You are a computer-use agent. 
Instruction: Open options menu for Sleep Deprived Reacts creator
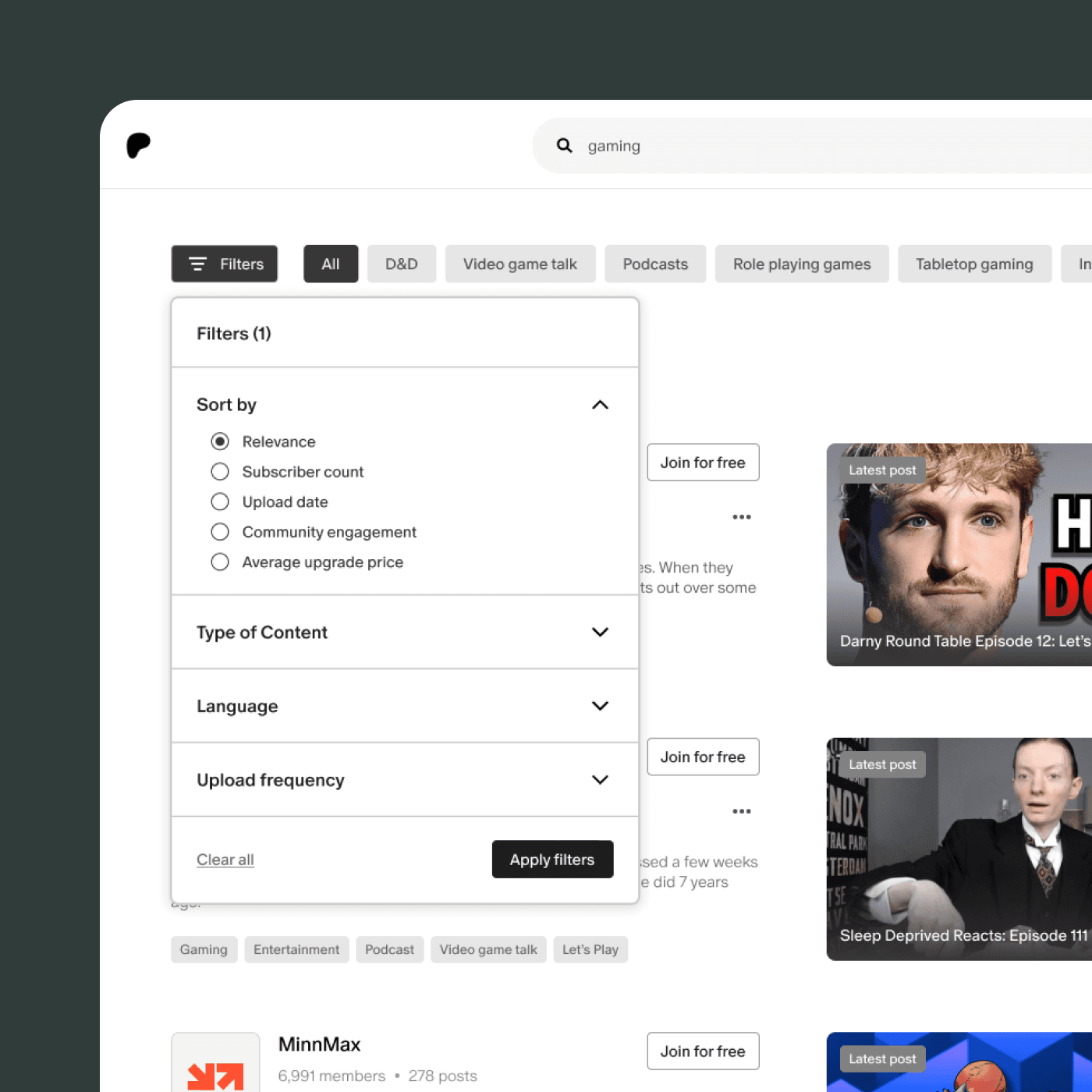point(742,811)
